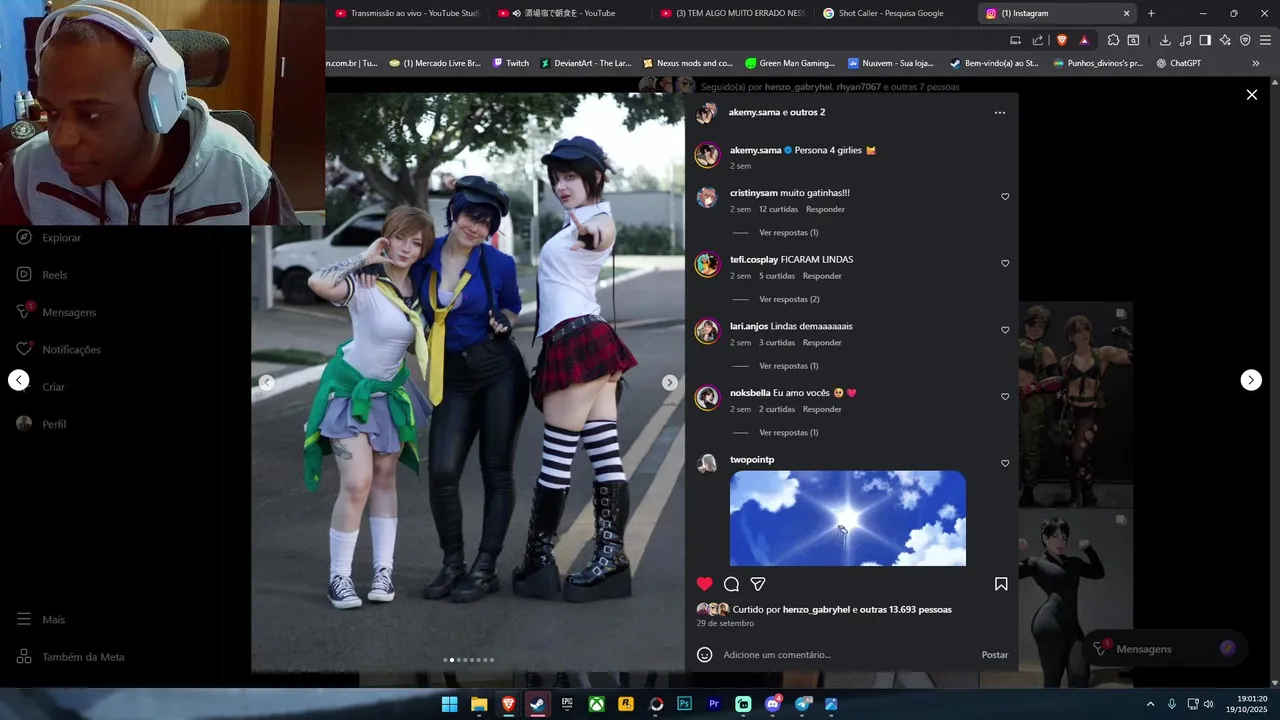
Task: Like tefi.cosplay's comment with its heart
Action: (x=1005, y=264)
